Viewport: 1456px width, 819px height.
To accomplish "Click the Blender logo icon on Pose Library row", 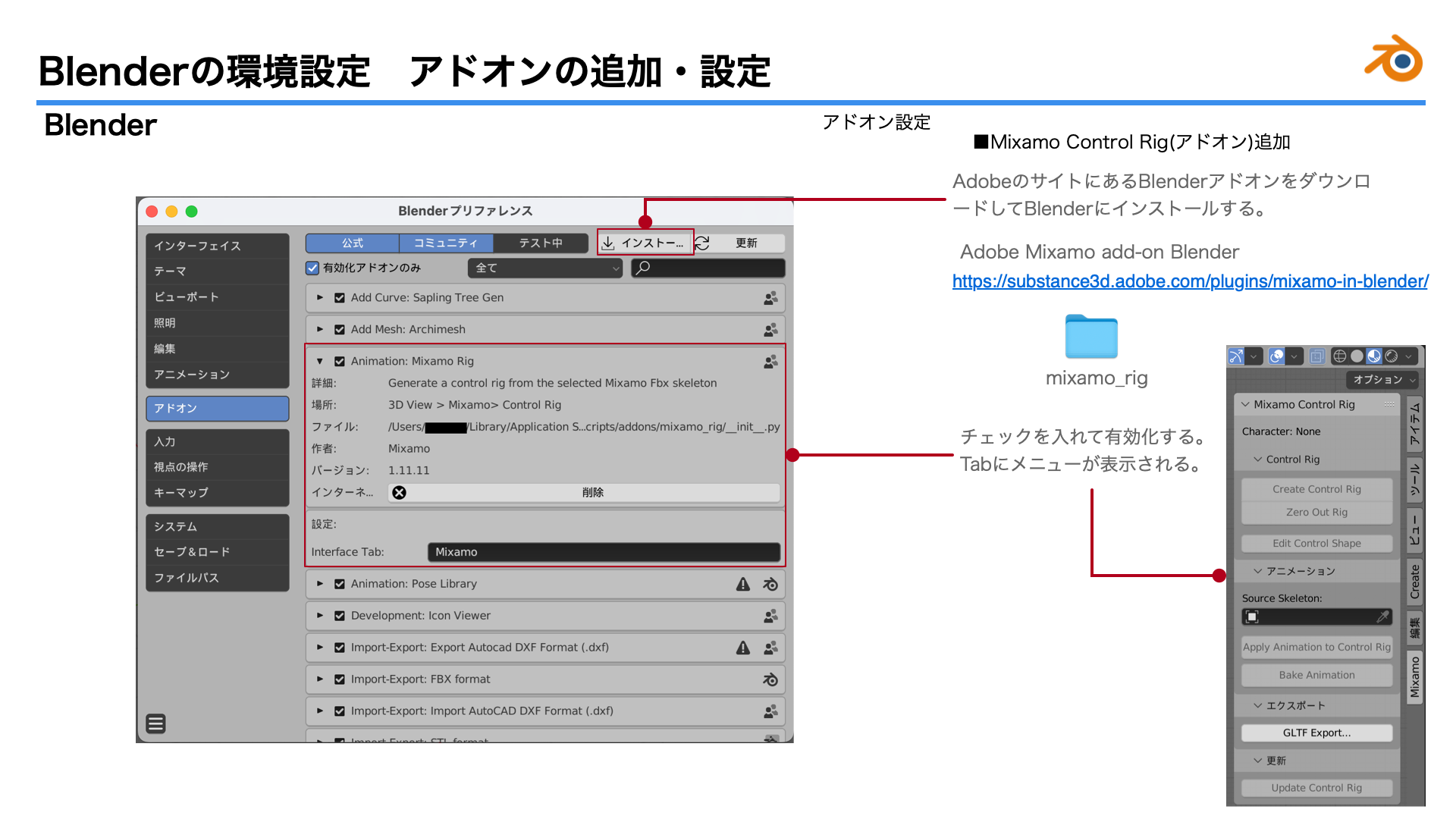I will [x=770, y=584].
